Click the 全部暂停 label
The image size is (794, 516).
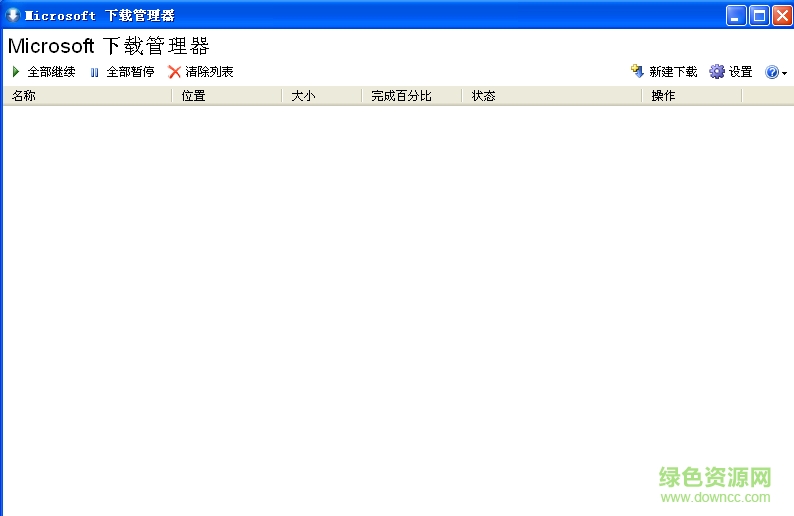tap(130, 72)
